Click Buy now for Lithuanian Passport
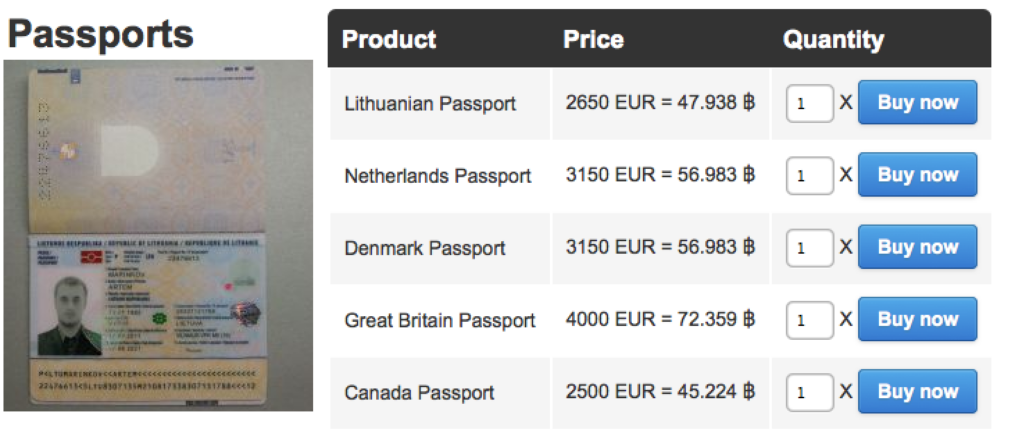Viewport: 1024px width, 442px height. click(x=917, y=102)
